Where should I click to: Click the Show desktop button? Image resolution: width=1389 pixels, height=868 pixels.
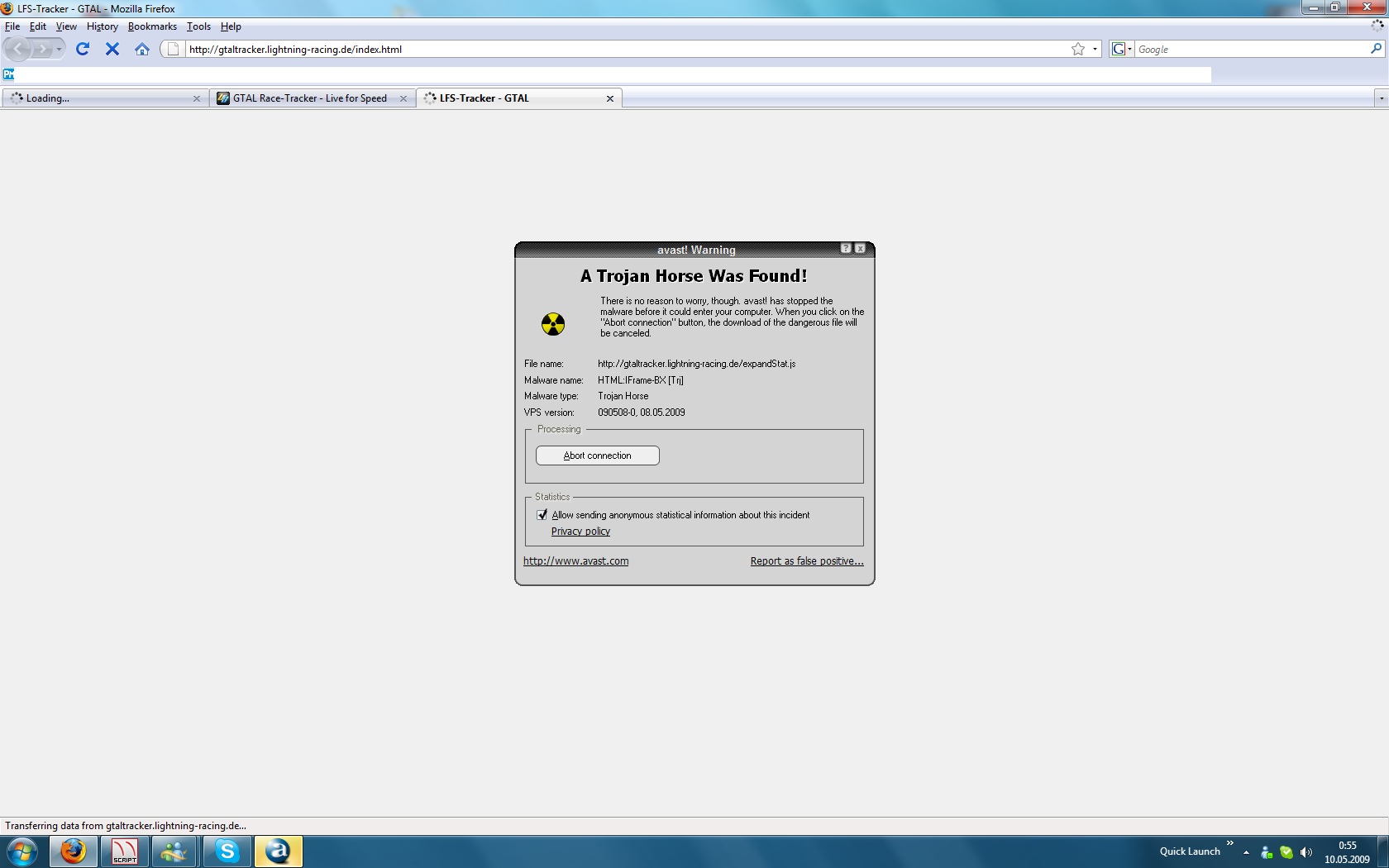[x=1382, y=852]
